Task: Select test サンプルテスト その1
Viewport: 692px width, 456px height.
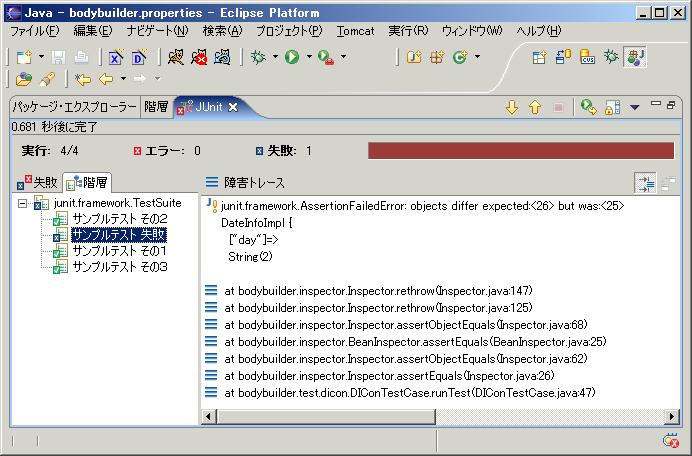Action: [x=120, y=251]
